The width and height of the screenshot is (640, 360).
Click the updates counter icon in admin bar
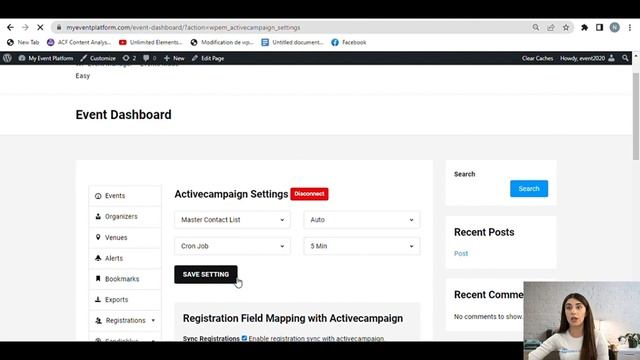click(129, 58)
